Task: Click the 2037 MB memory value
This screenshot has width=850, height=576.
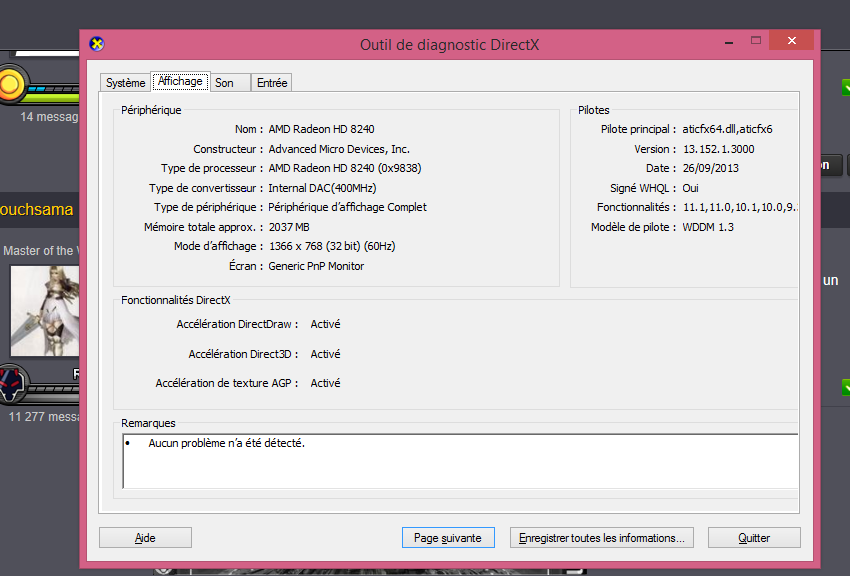Action: 289,227
